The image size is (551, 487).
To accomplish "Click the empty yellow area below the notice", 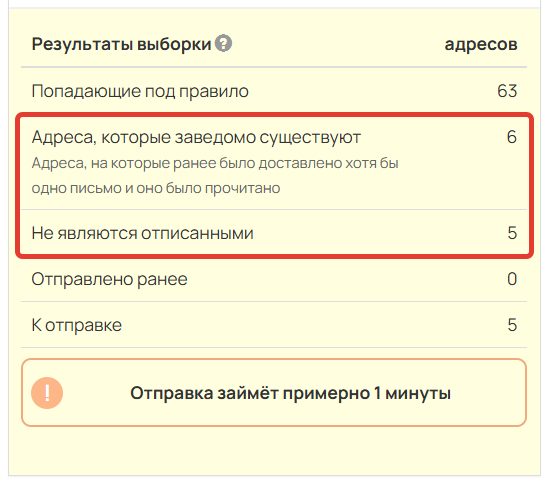I will [274, 450].
